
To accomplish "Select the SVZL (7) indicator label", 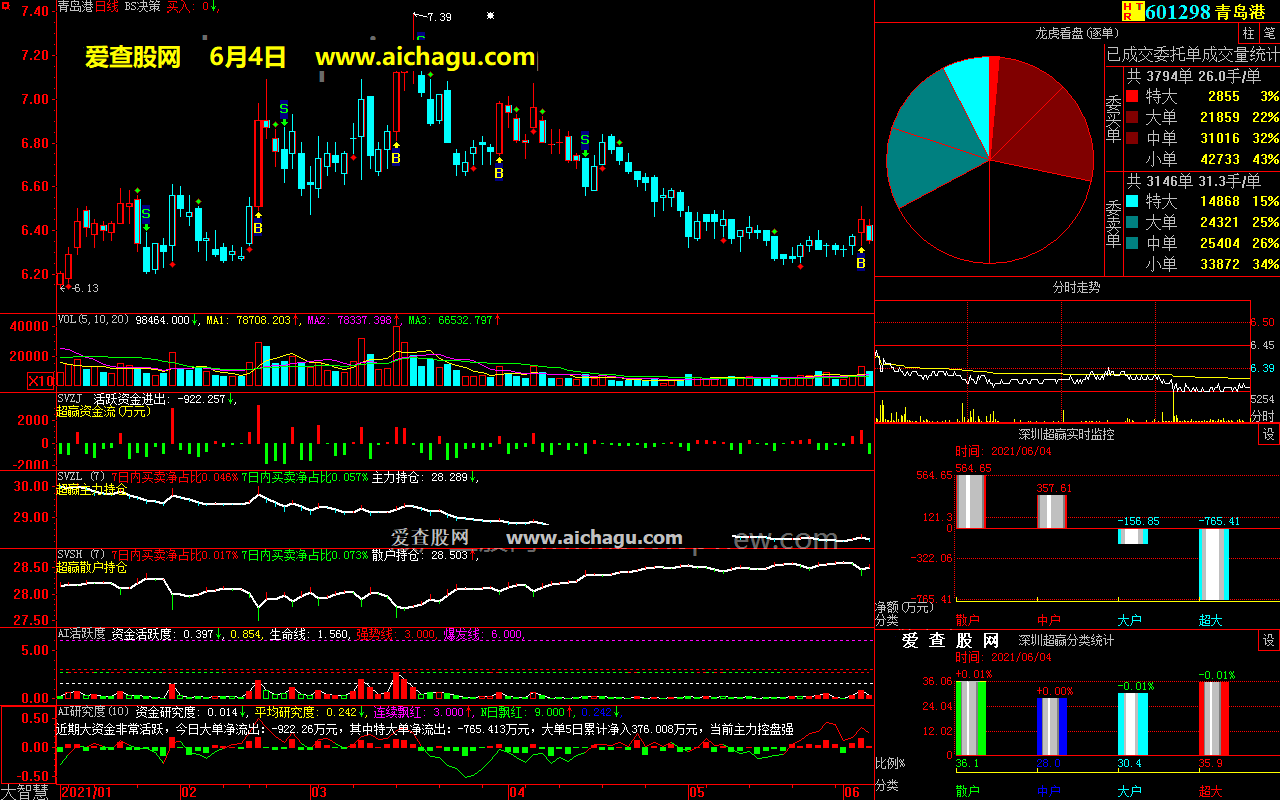I will click(x=82, y=477).
